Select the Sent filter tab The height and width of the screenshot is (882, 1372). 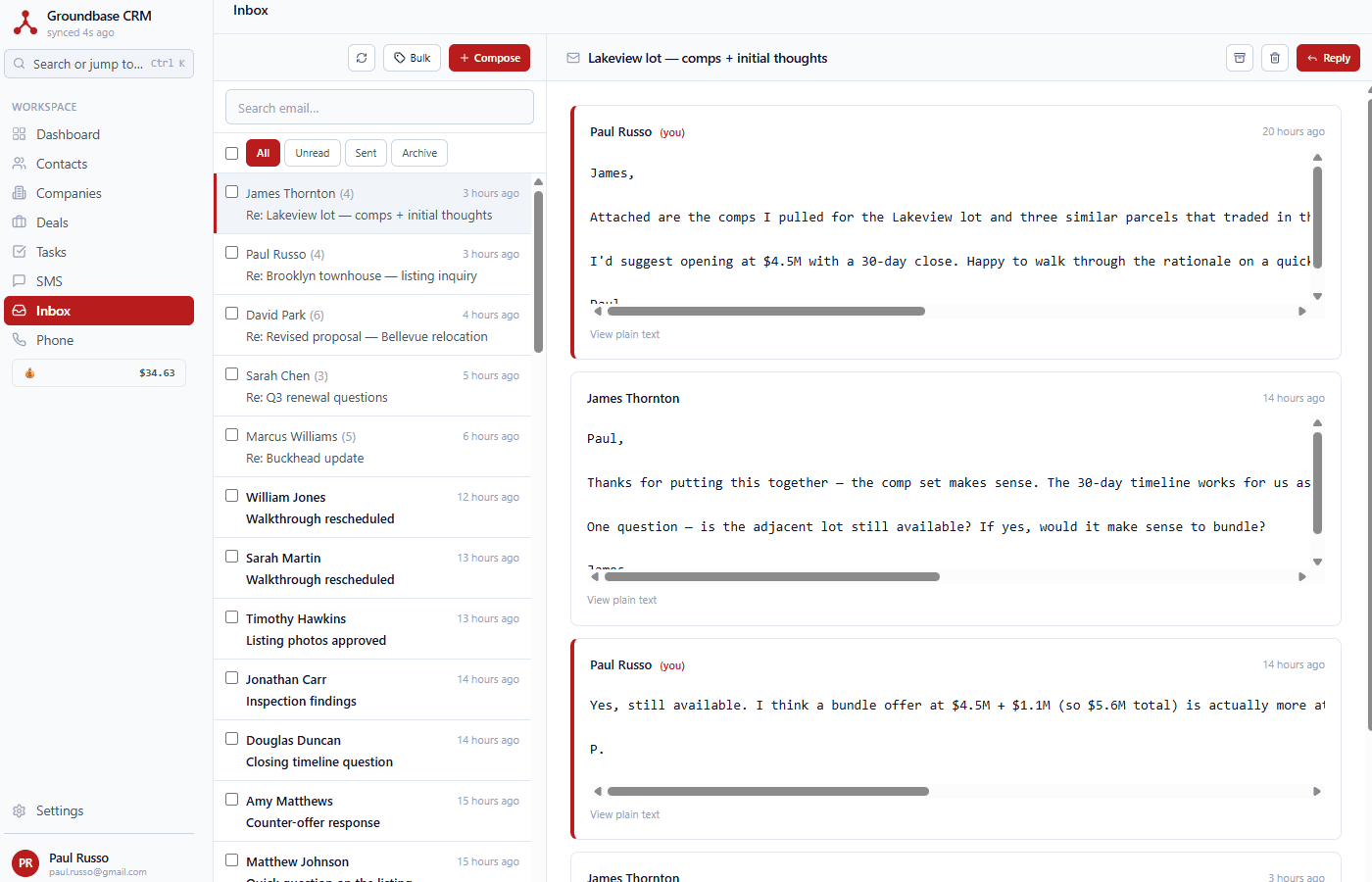tap(366, 153)
